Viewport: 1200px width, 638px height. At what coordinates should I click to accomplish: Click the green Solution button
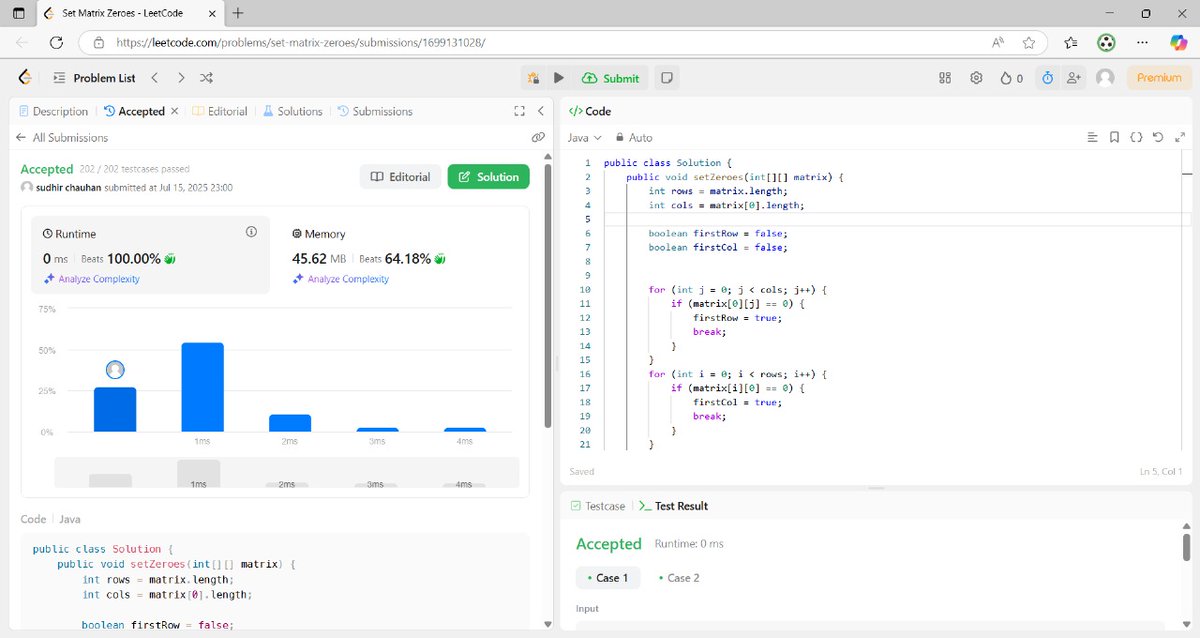[x=488, y=177]
